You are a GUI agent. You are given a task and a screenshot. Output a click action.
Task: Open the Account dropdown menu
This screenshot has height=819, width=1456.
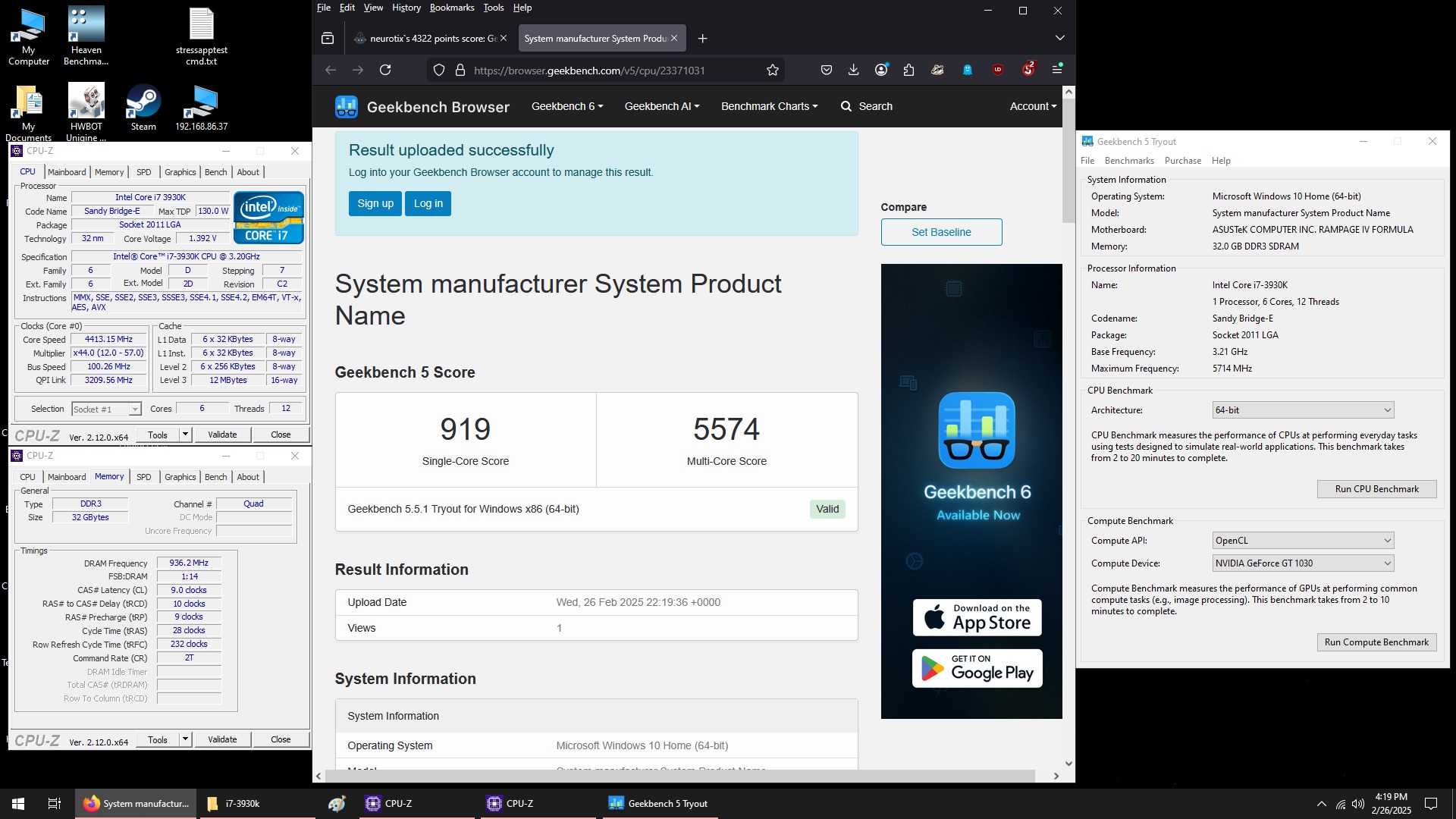click(1033, 106)
